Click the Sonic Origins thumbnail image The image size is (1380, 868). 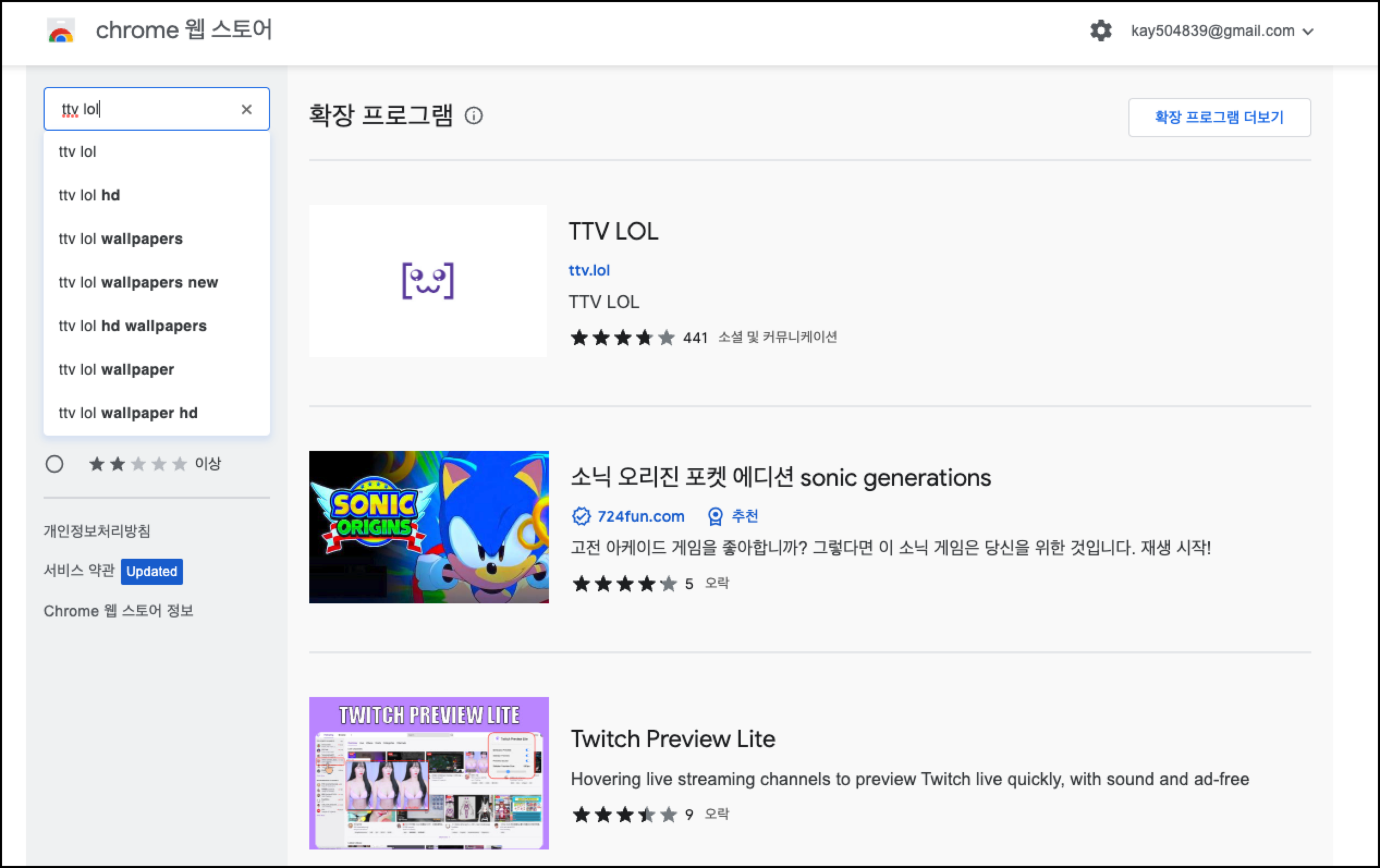coord(429,527)
